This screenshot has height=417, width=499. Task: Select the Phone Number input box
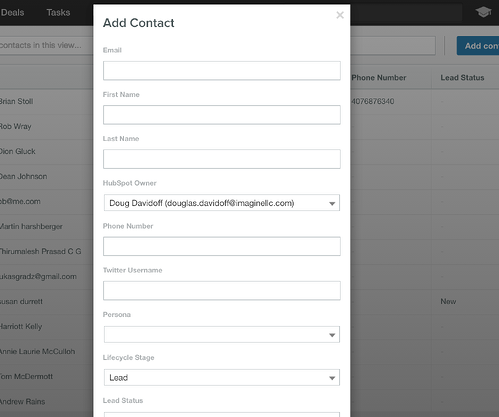(222, 246)
